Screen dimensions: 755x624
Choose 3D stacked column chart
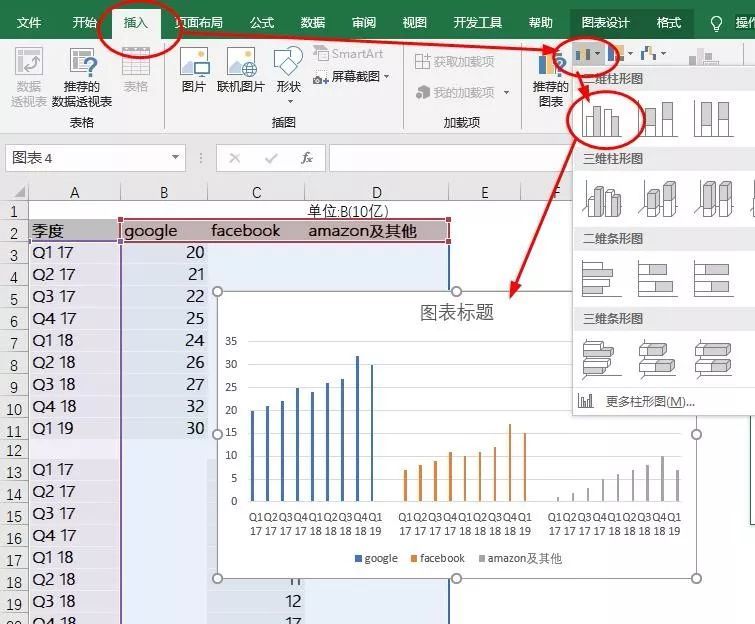(658, 198)
